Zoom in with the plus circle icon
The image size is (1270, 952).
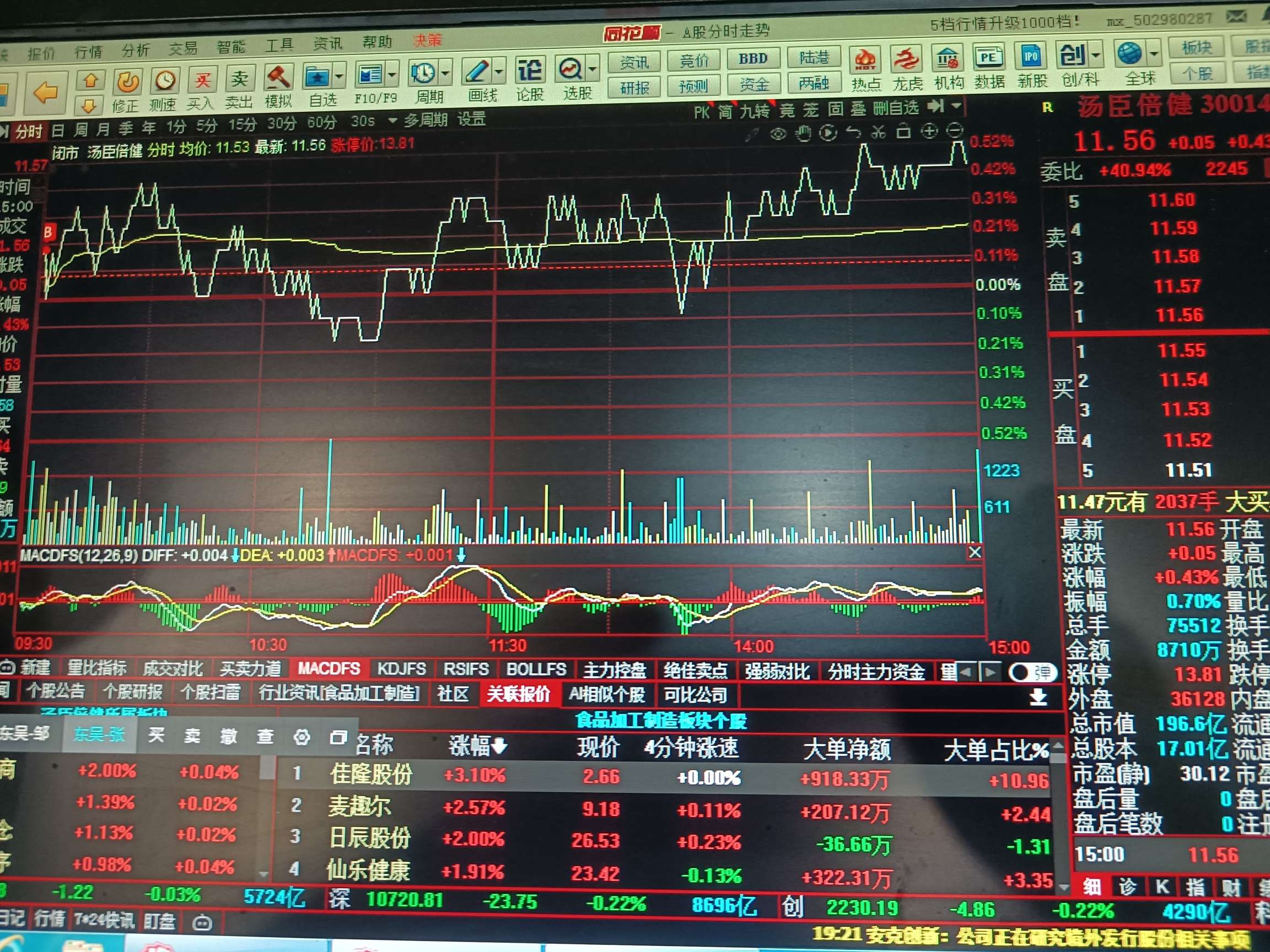tap(929, 132)
